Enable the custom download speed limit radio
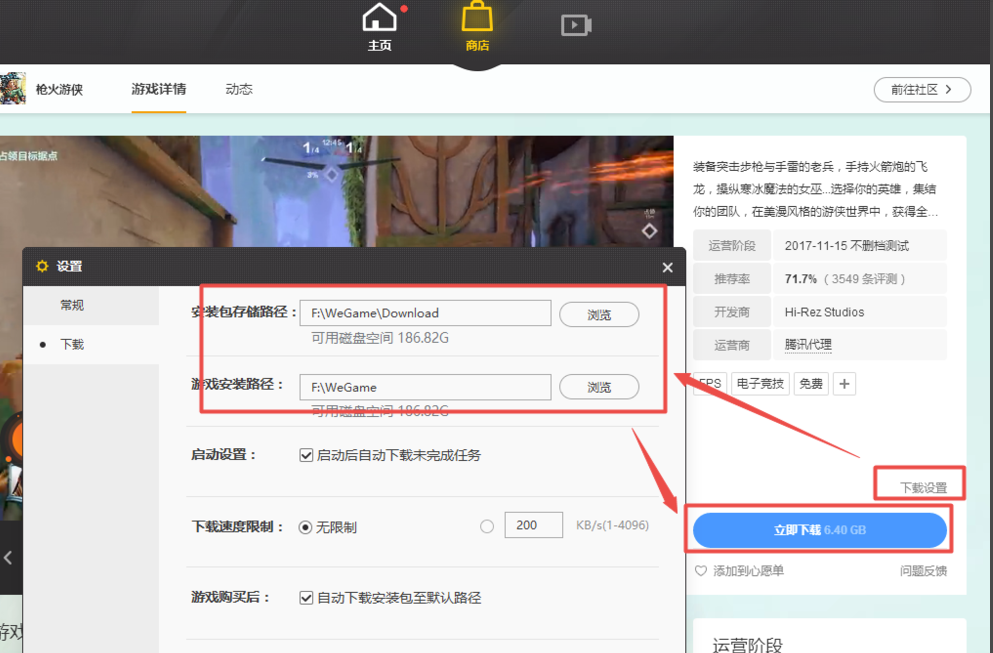Screen dimensions: 993x653 (487, 525)
